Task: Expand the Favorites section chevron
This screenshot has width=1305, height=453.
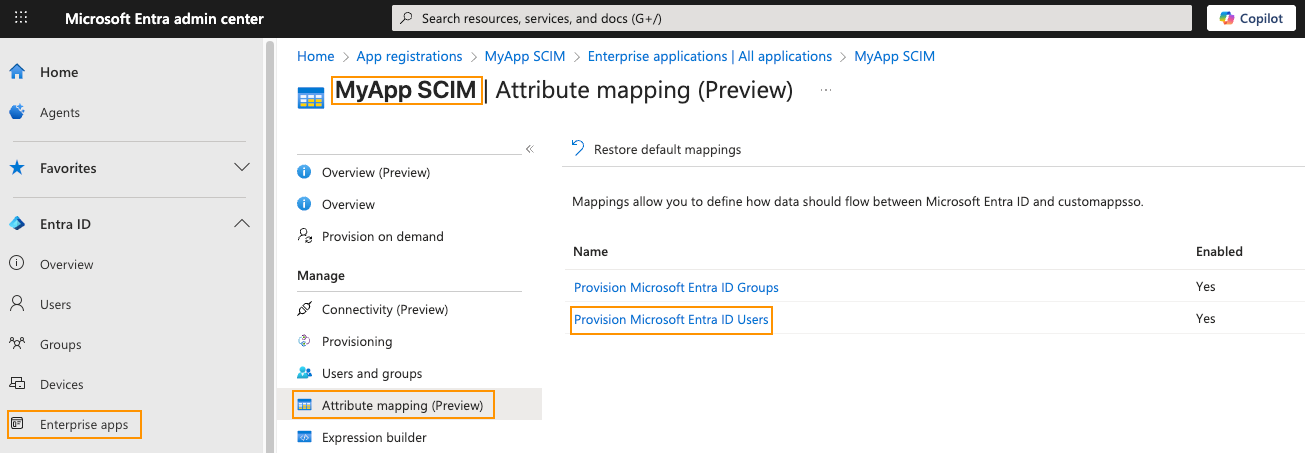Action: [x=241, y=167]
